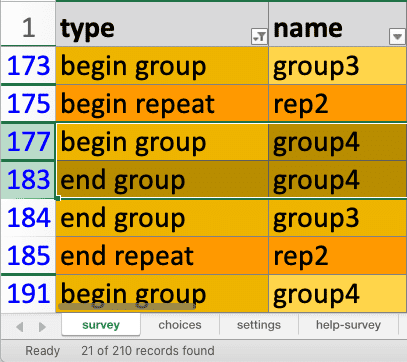Viewport: 407px width, 362px height.
Task: Select the group3 cell in row 184
Action: [338, 218]
